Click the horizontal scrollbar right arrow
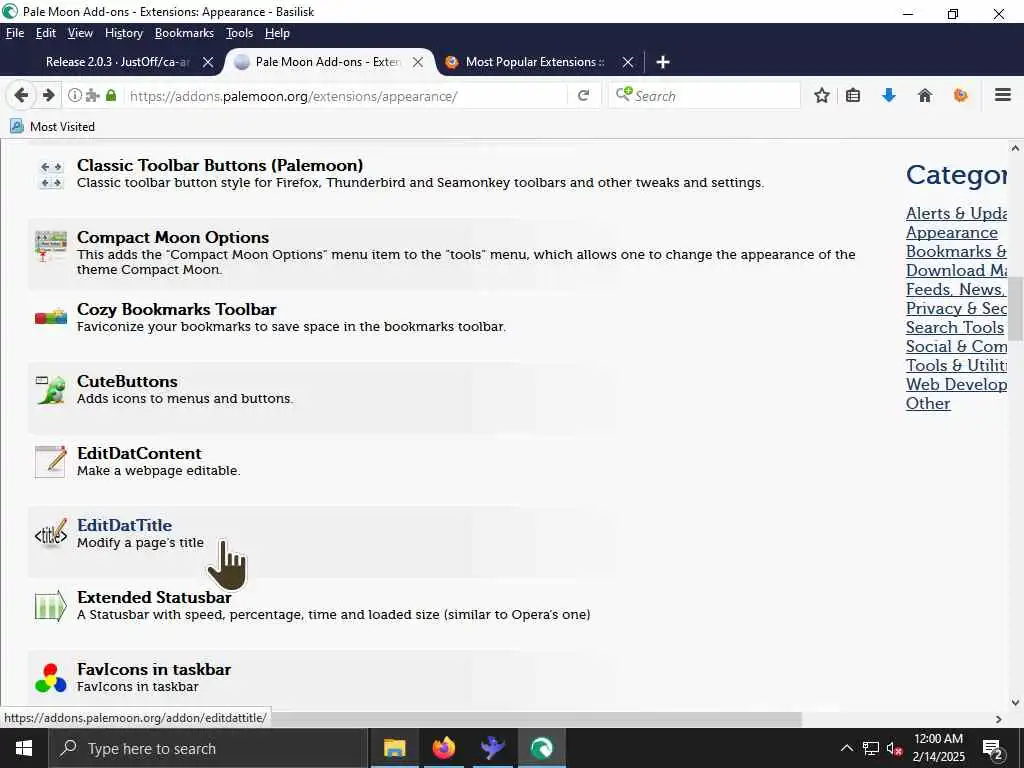 (x=999, y=719)
